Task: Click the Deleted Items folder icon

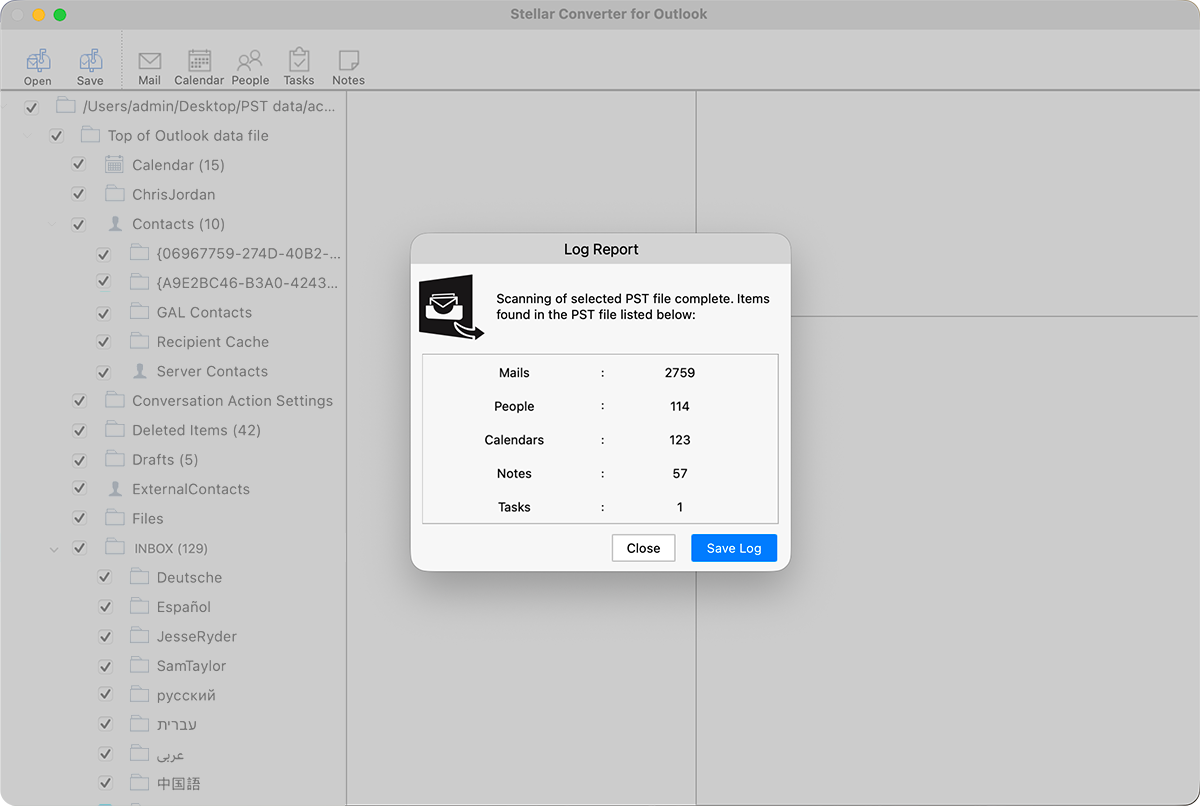Action: (x=114, y=430)
